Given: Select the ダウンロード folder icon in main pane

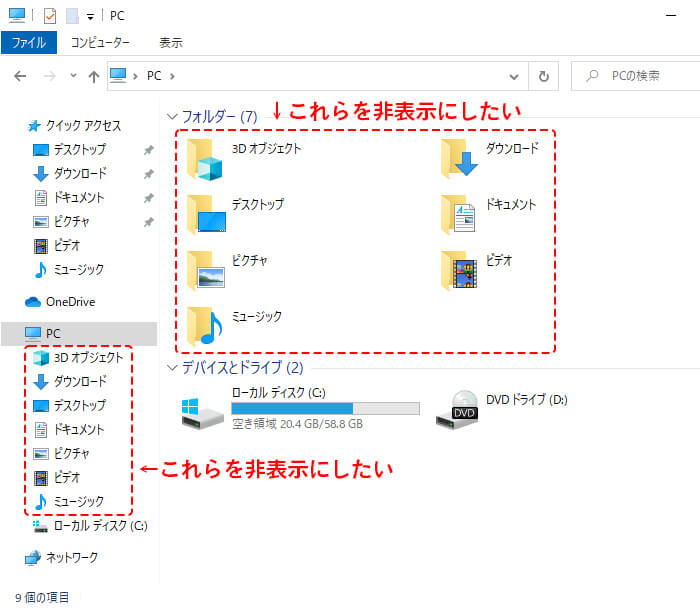Looking at the screenshot, I should point(459,159).
